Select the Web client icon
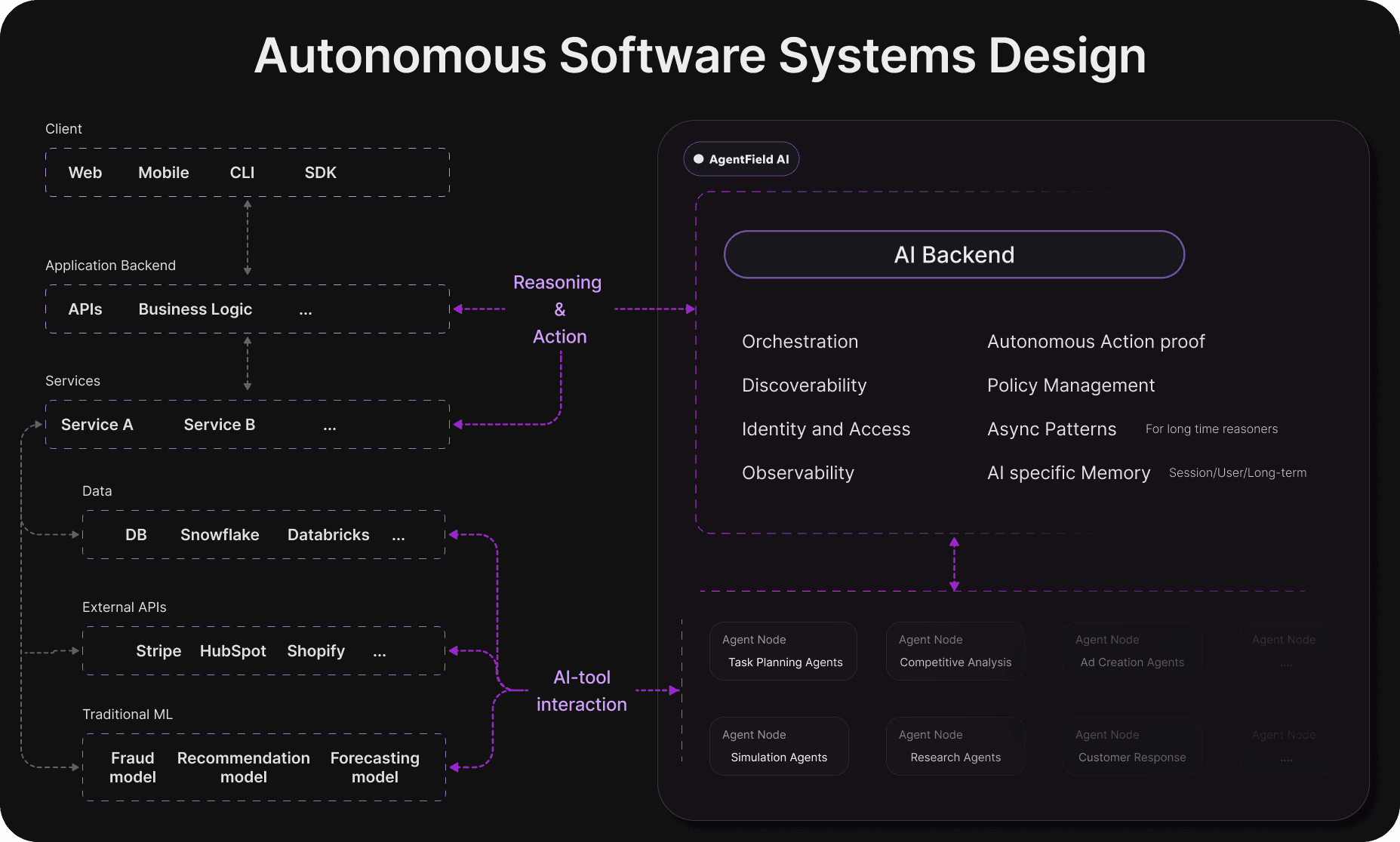The image size is (1400, 842). point(85,172)
